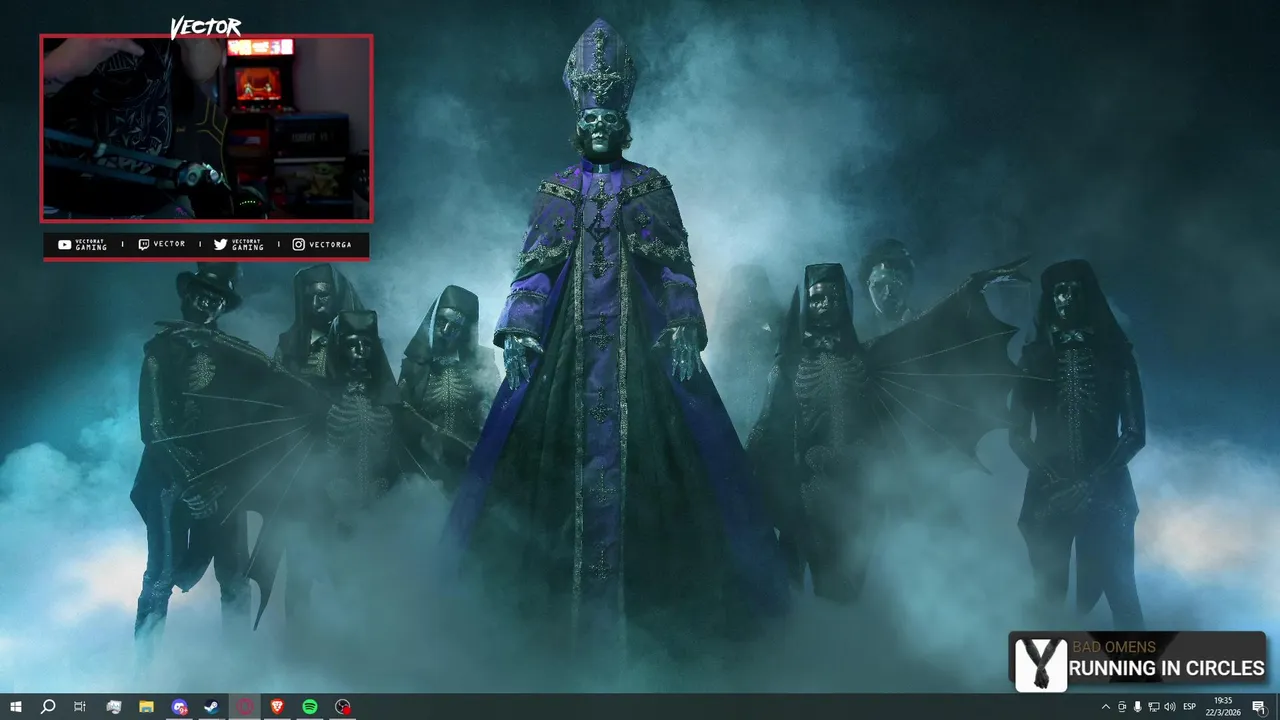The height and width of the screenshot is (720, 1280).
Task: Click the highlighted pink circle taskbar app
Action: coord(245,707)
